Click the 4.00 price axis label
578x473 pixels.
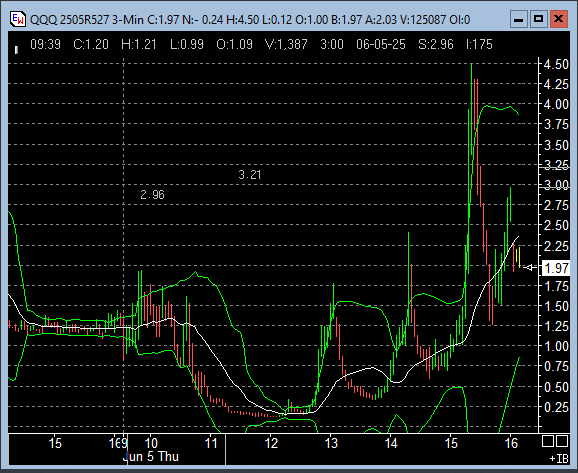[556, 104]
